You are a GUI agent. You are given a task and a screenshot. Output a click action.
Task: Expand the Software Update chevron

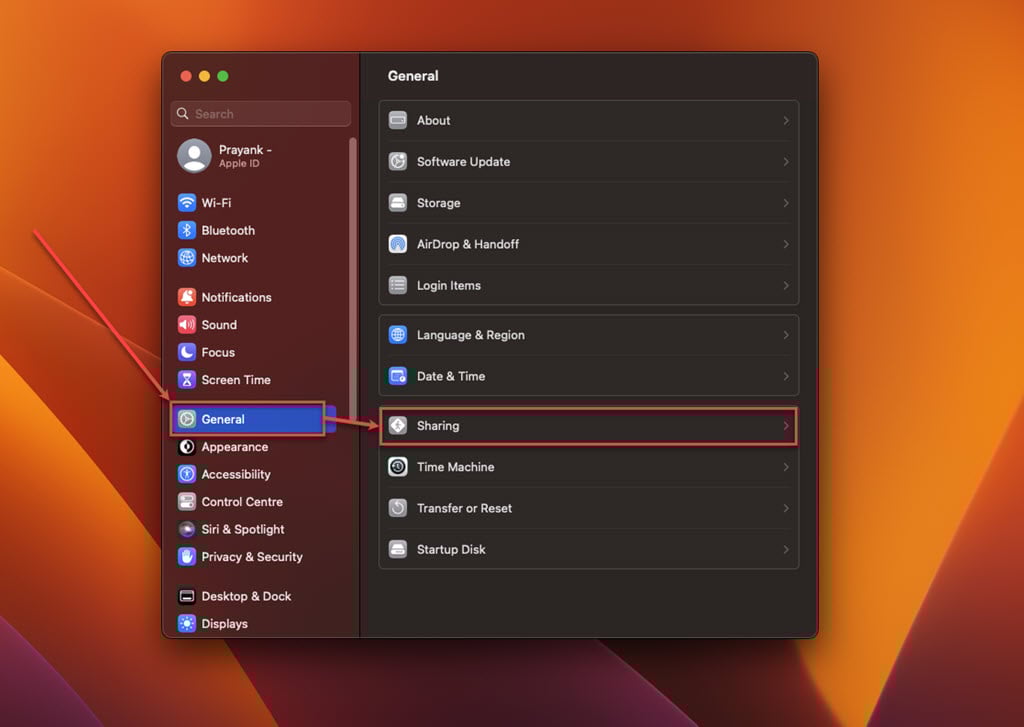pos(786,161)
